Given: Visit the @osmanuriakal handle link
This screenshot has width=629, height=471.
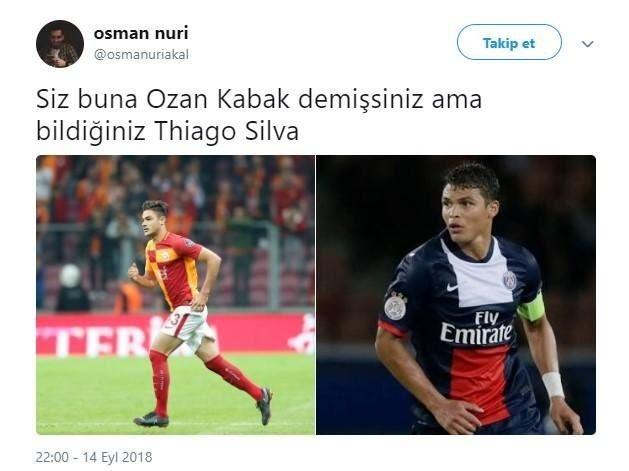Looking at the screenshot, I should point(141,55).
